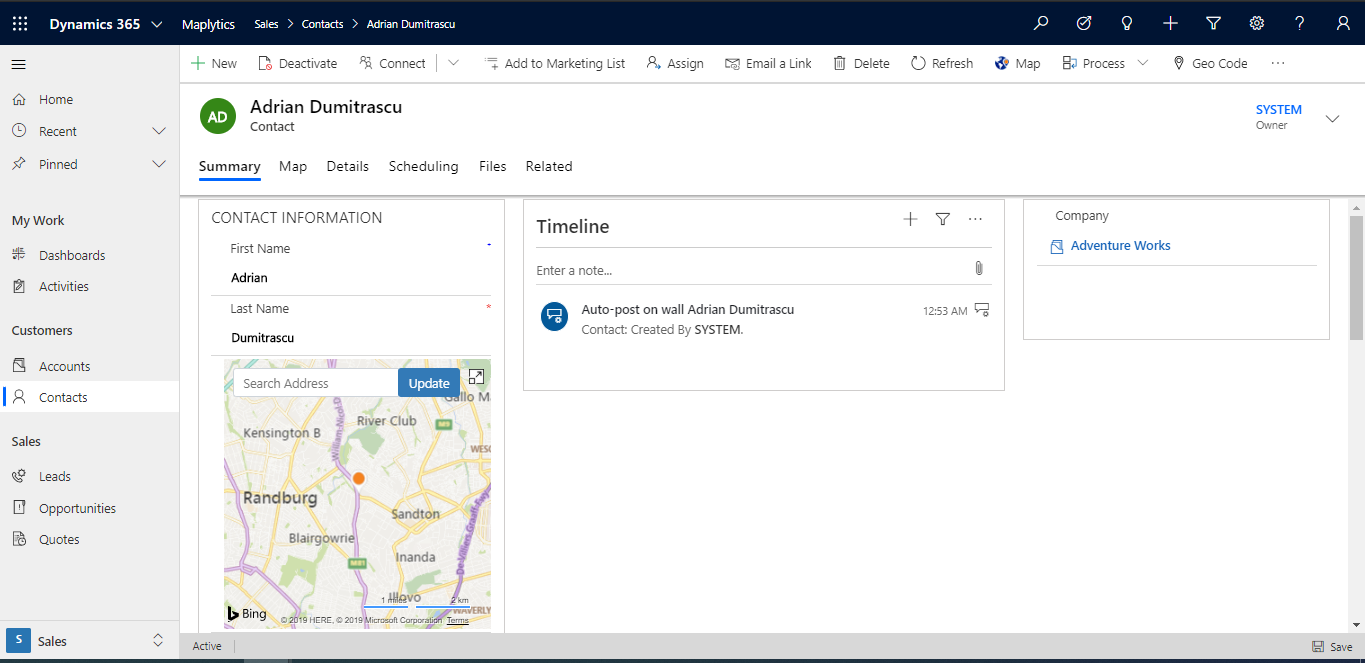The height and width of the screenshot is (663, 1365).
Task: Click the First Name field value Adrian
Action: coord(249,278)
